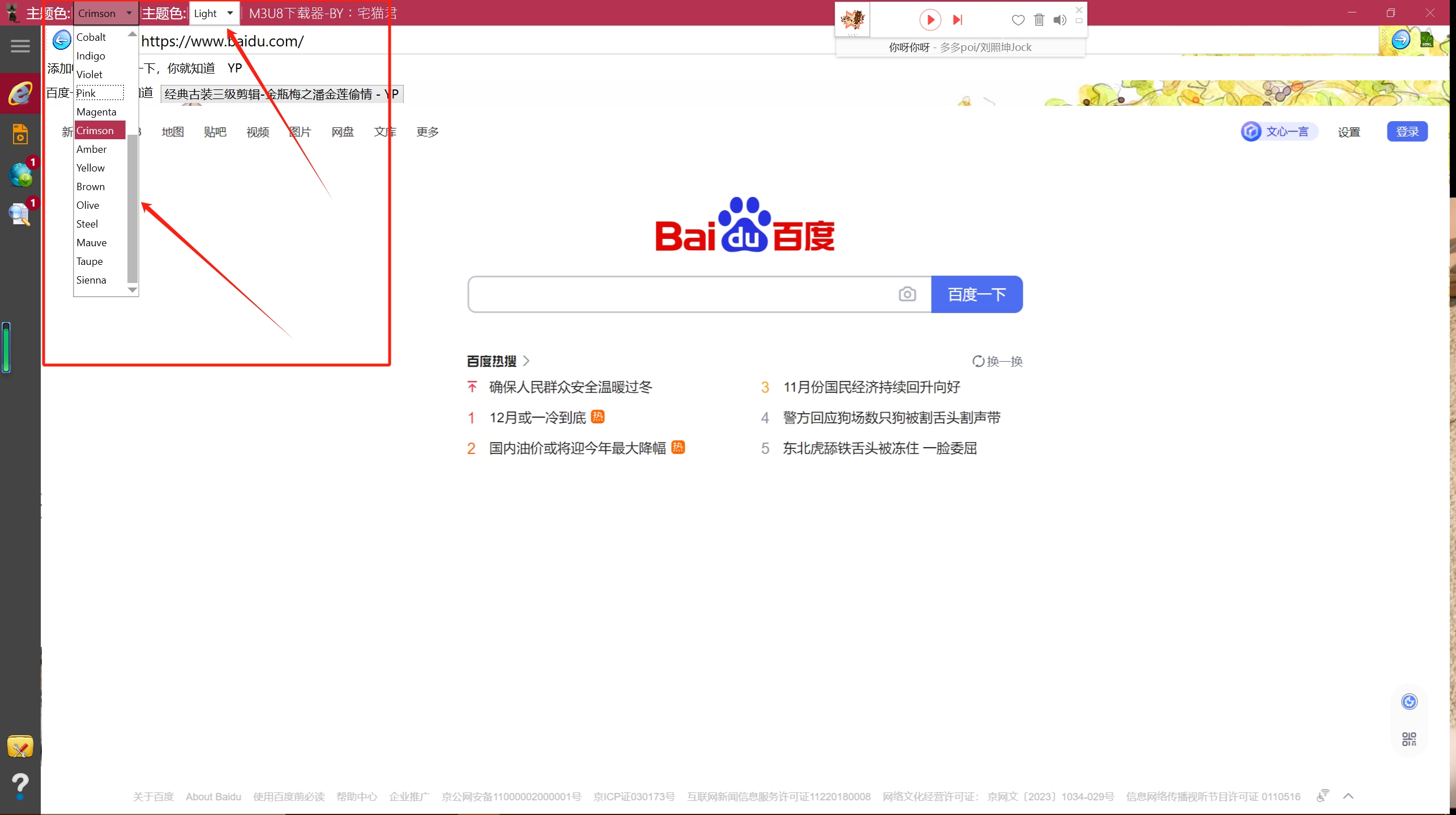The image size is (1456, 815).
Task: Play the song in music widget
Action: pos(930,20)
